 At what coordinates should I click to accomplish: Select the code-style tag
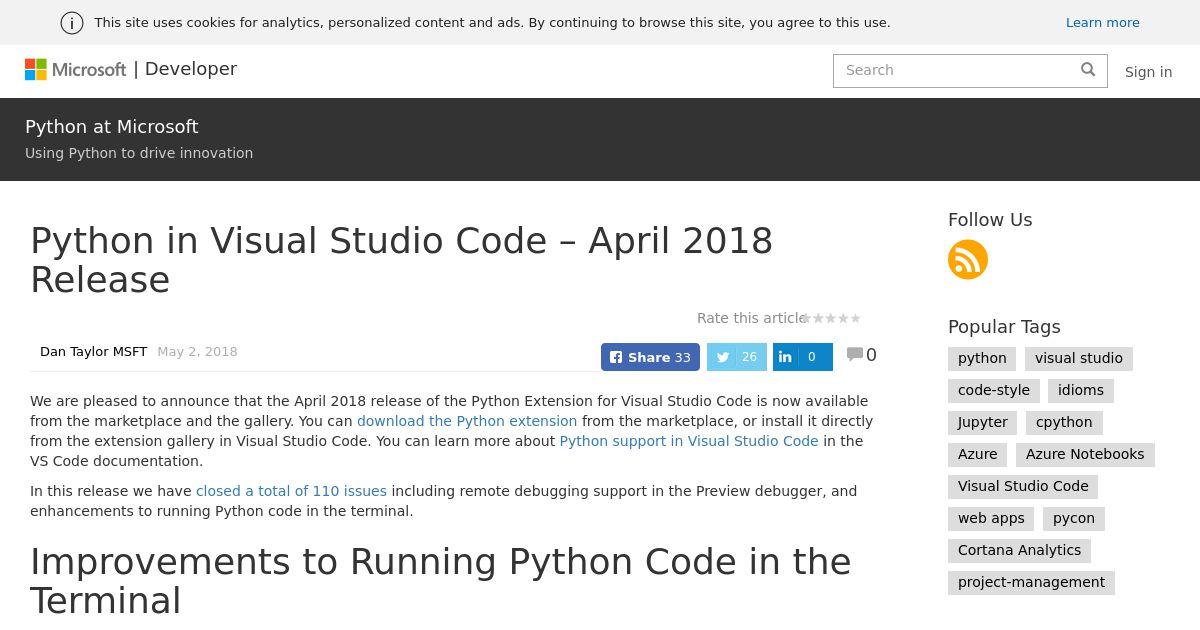pyautogui.click(x=994, y=390)
